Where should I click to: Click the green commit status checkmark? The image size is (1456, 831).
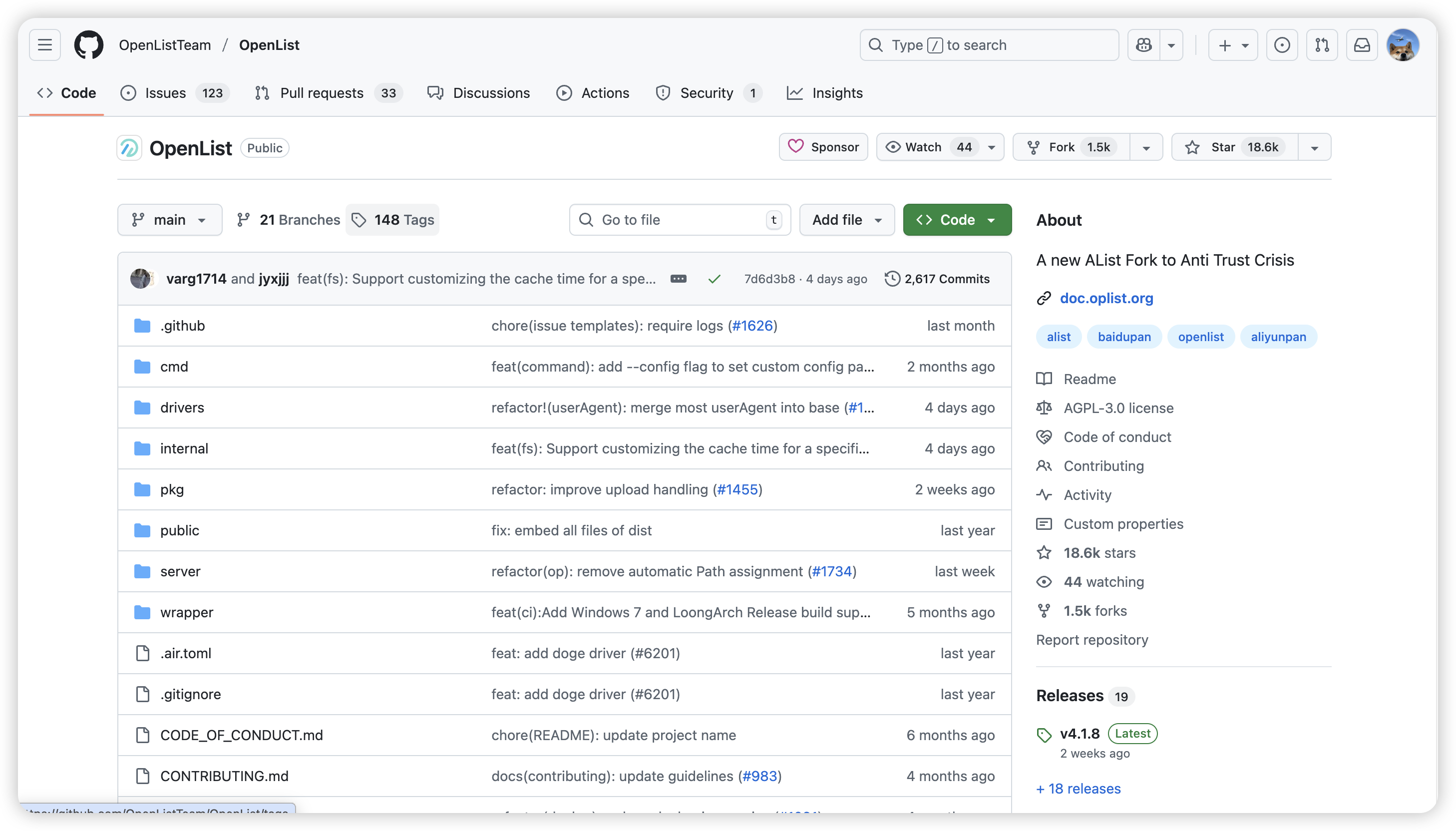(x=715, y=279)
